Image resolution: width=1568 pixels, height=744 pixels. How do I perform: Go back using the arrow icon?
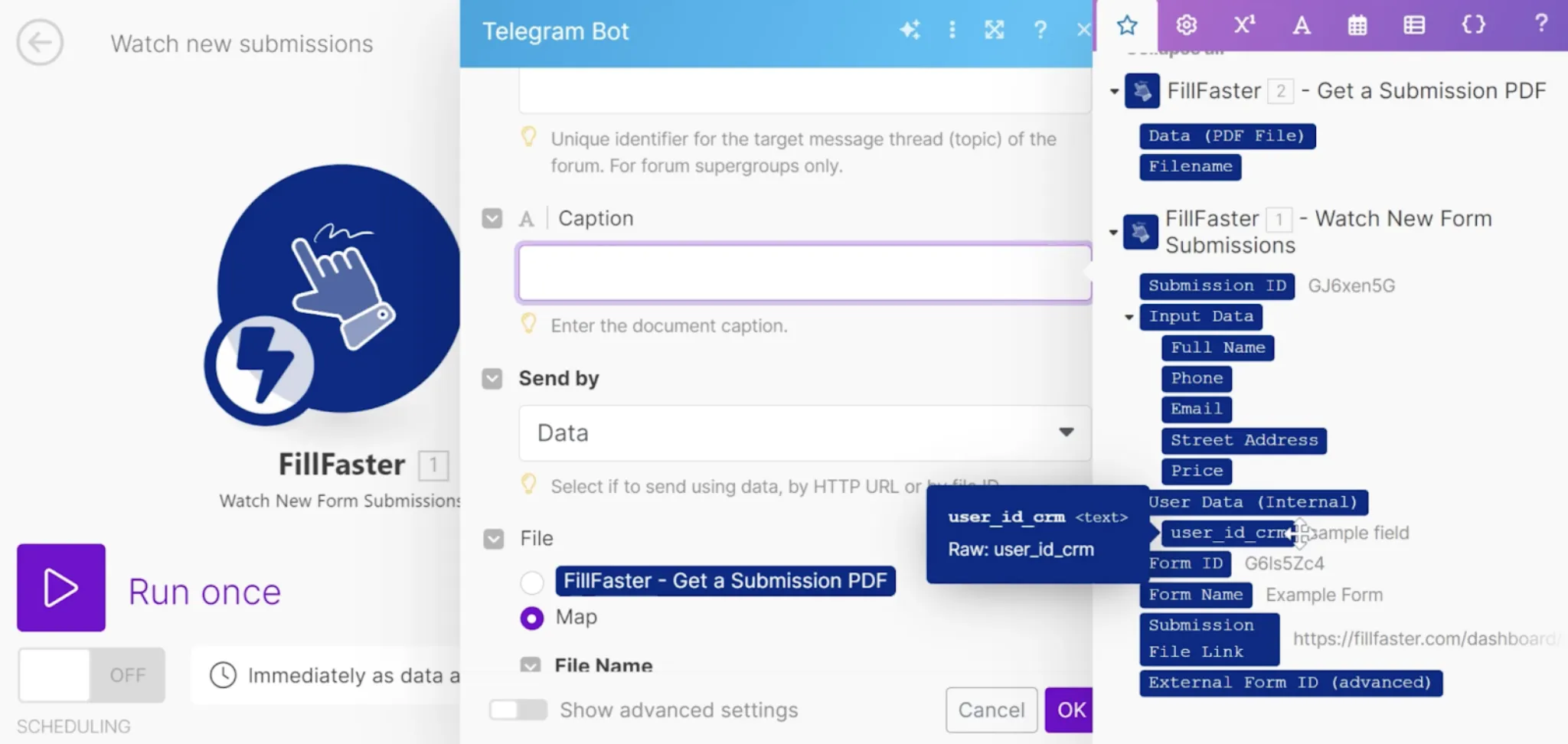coord(40,42)
